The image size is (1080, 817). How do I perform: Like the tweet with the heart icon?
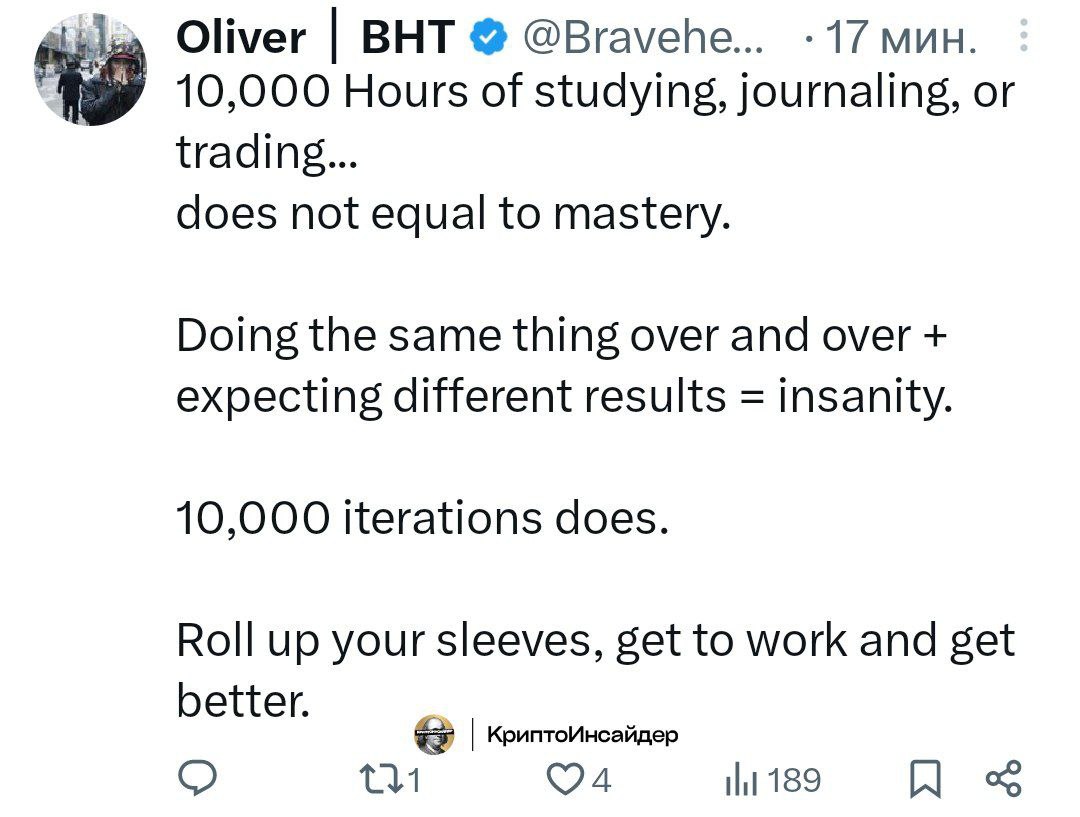tap(564, 780)
